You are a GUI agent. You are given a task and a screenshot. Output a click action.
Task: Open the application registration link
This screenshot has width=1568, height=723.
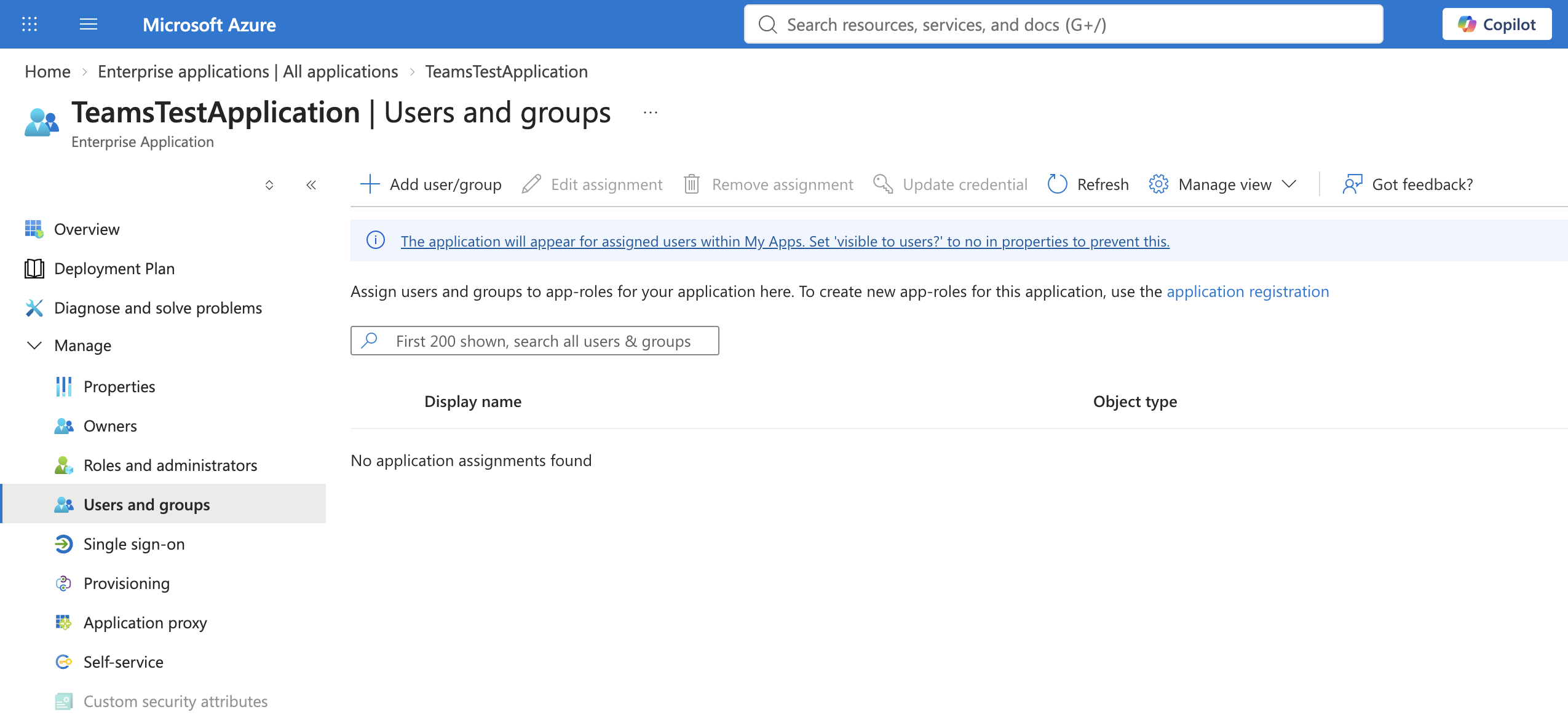1248,291
